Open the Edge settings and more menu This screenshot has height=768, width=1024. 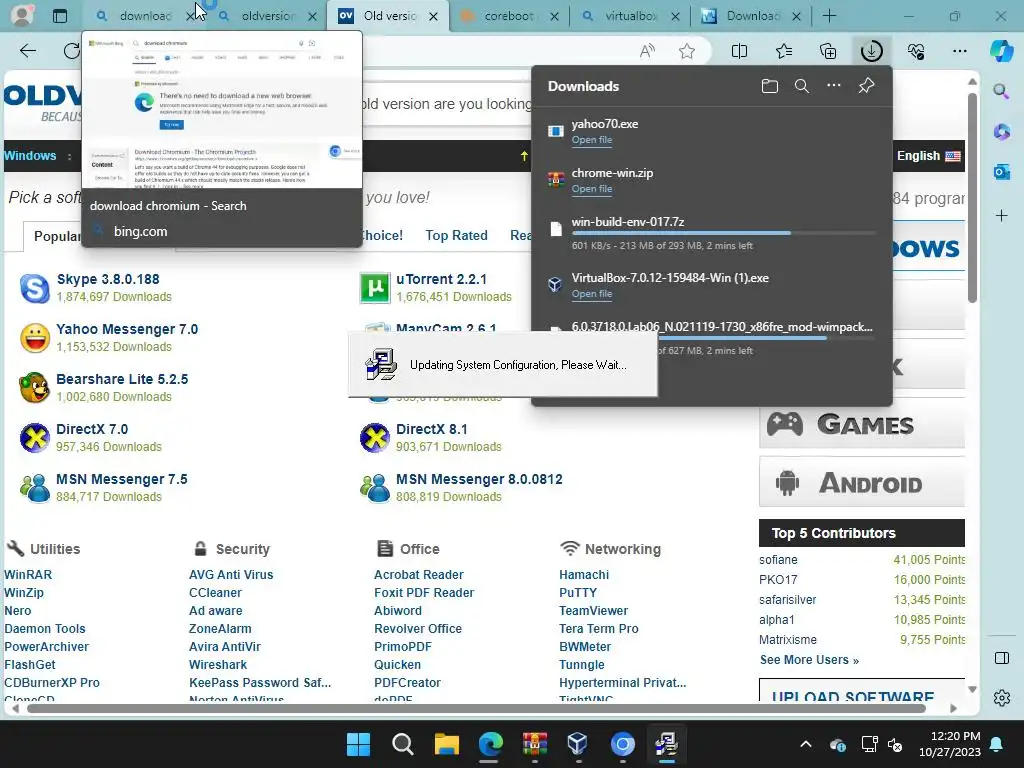[959, 51]
